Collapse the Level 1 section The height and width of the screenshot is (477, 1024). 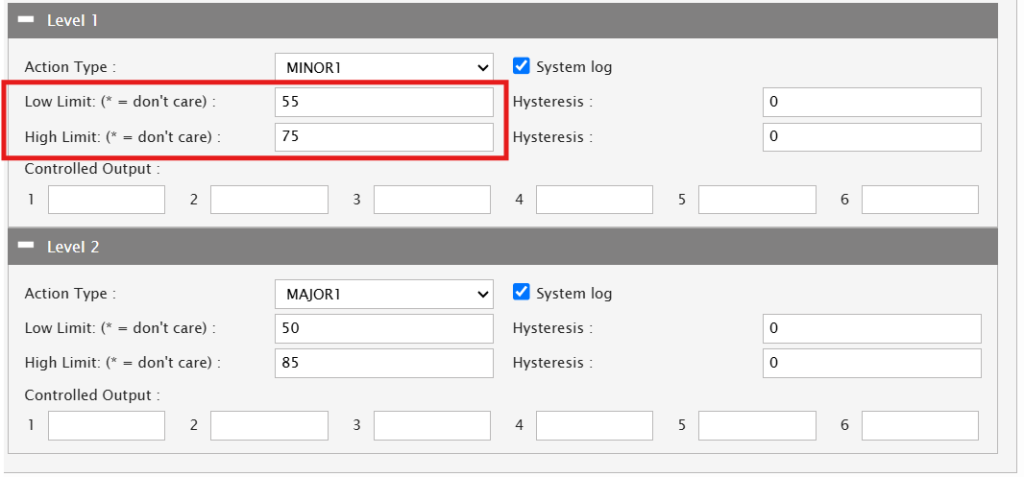point(27,20)
